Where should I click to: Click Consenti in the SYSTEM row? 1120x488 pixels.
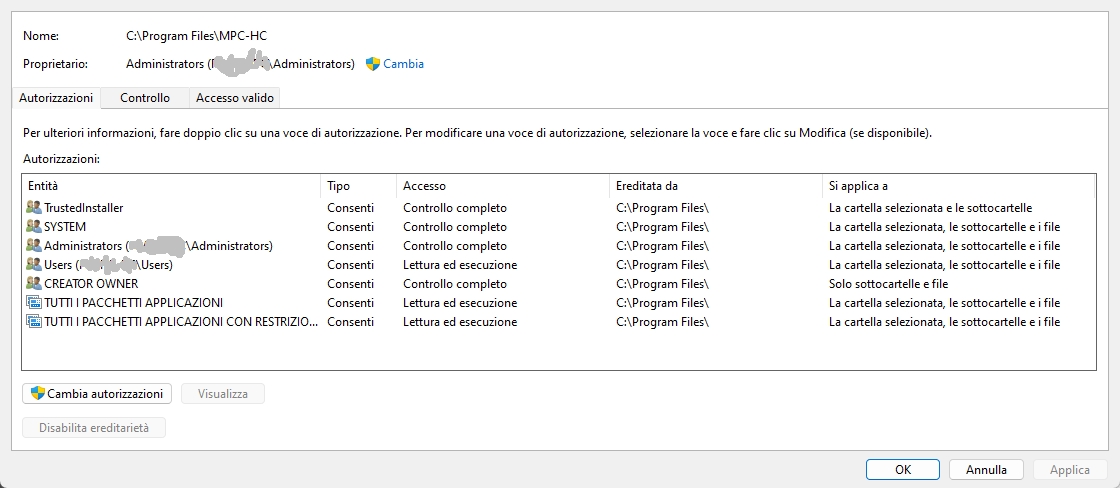click(350, 226)
